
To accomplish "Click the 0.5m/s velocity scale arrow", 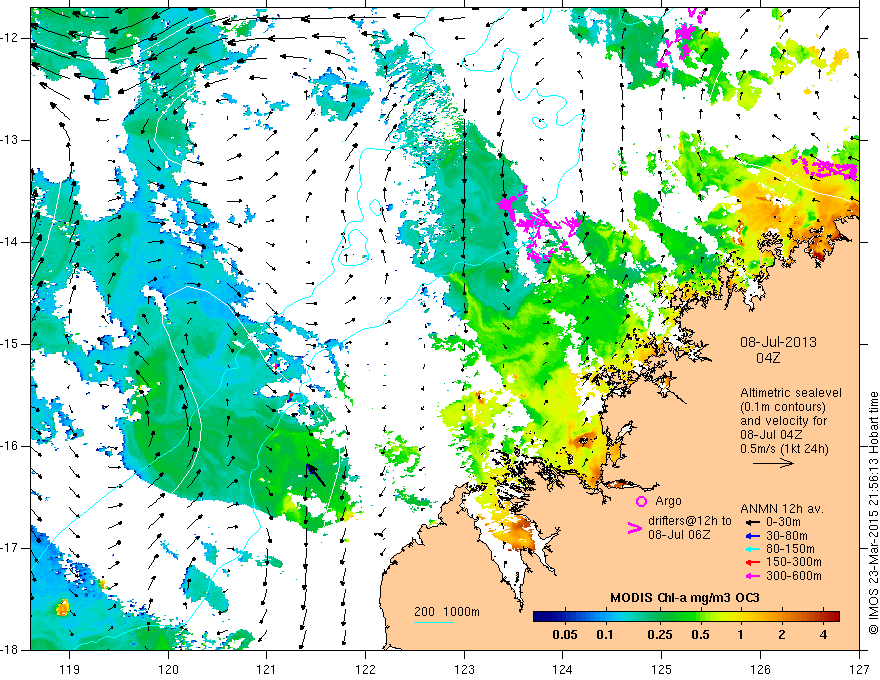I will [773, 463].
